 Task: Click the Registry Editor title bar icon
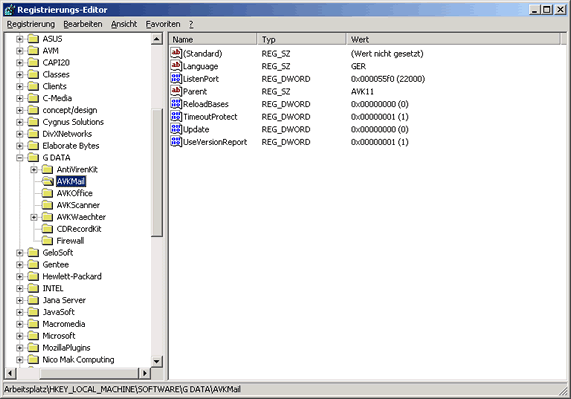(x=10, y=10)
